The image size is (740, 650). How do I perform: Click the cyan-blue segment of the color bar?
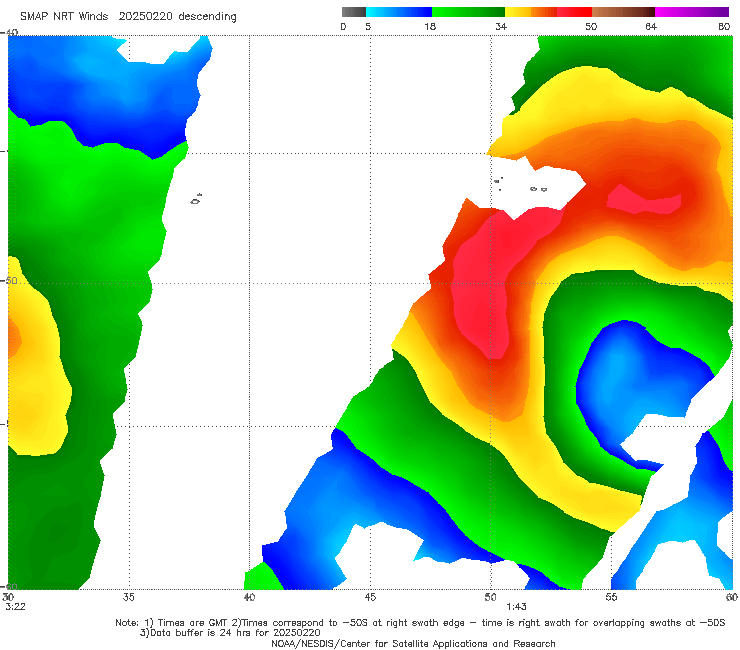399,12
